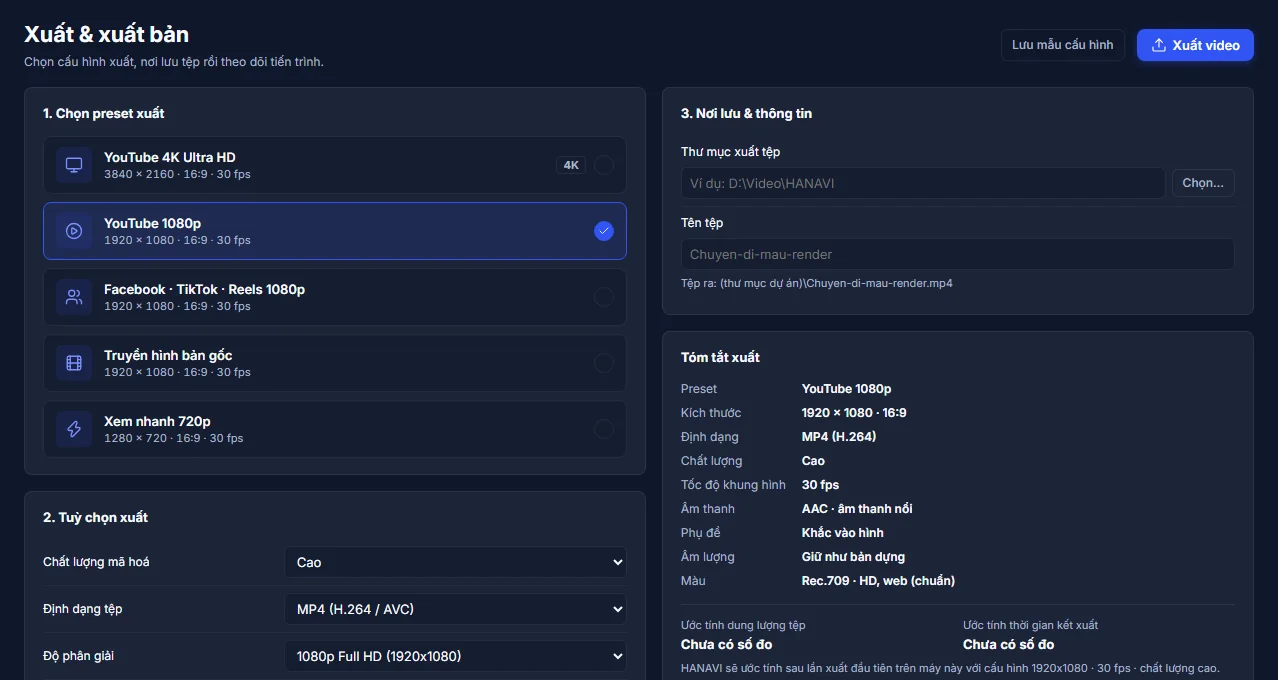Click the summary value MP4 (H.264)

[839, 437]
